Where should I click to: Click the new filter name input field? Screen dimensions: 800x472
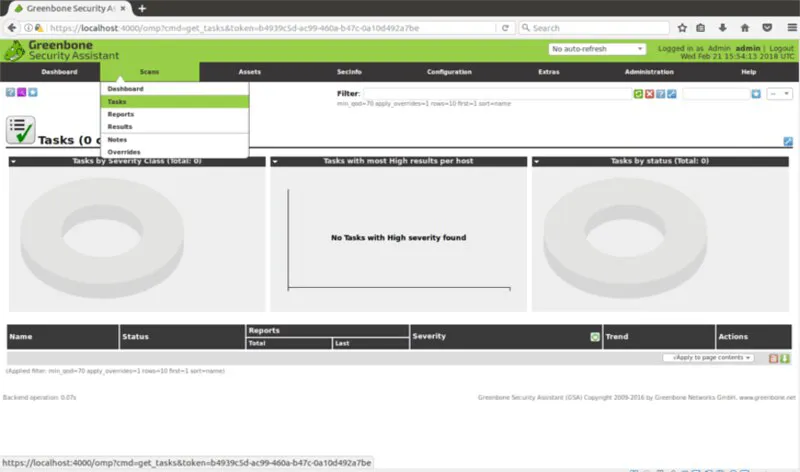coord(716,94)
